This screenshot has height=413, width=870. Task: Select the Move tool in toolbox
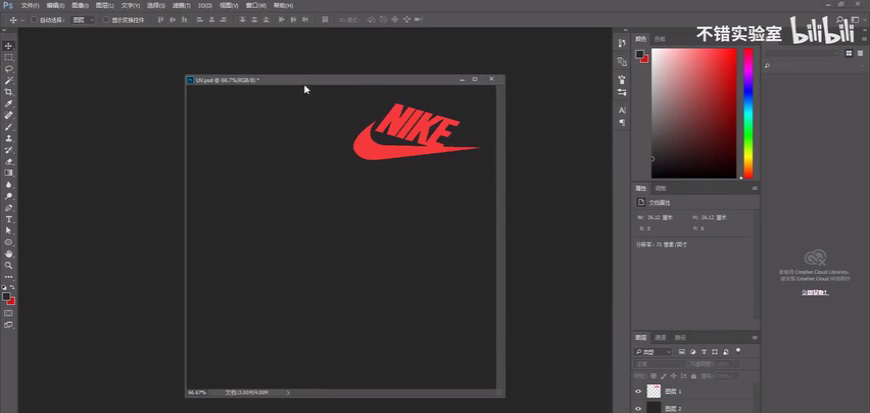[x=9, y=46]
